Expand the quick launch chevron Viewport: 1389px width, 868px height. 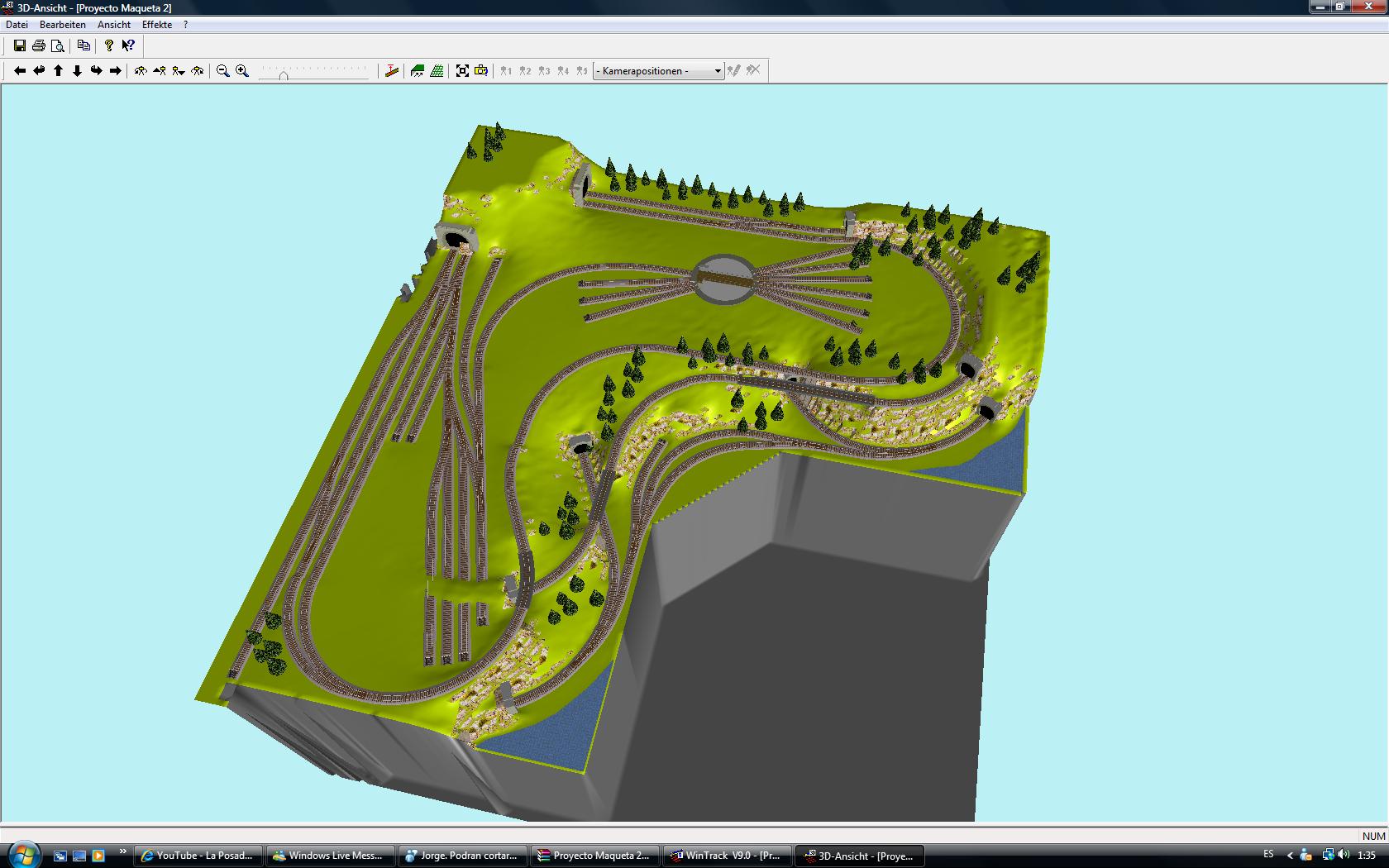coord(123,851)
